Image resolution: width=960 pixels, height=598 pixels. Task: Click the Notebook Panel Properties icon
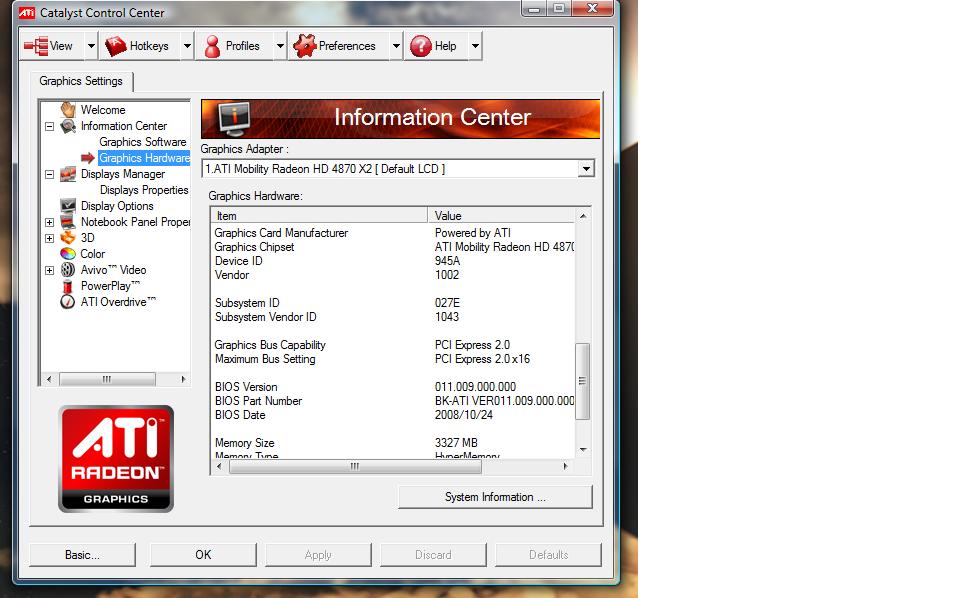(68, 222)
